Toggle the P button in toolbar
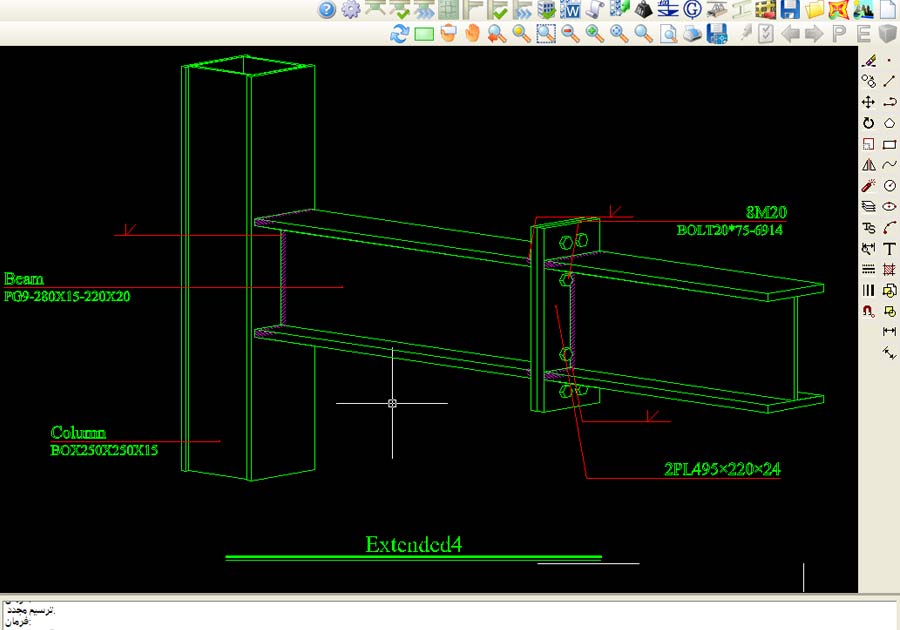This screenshot has width=900, height=630. pyautogui.click(x=839, y=34)
